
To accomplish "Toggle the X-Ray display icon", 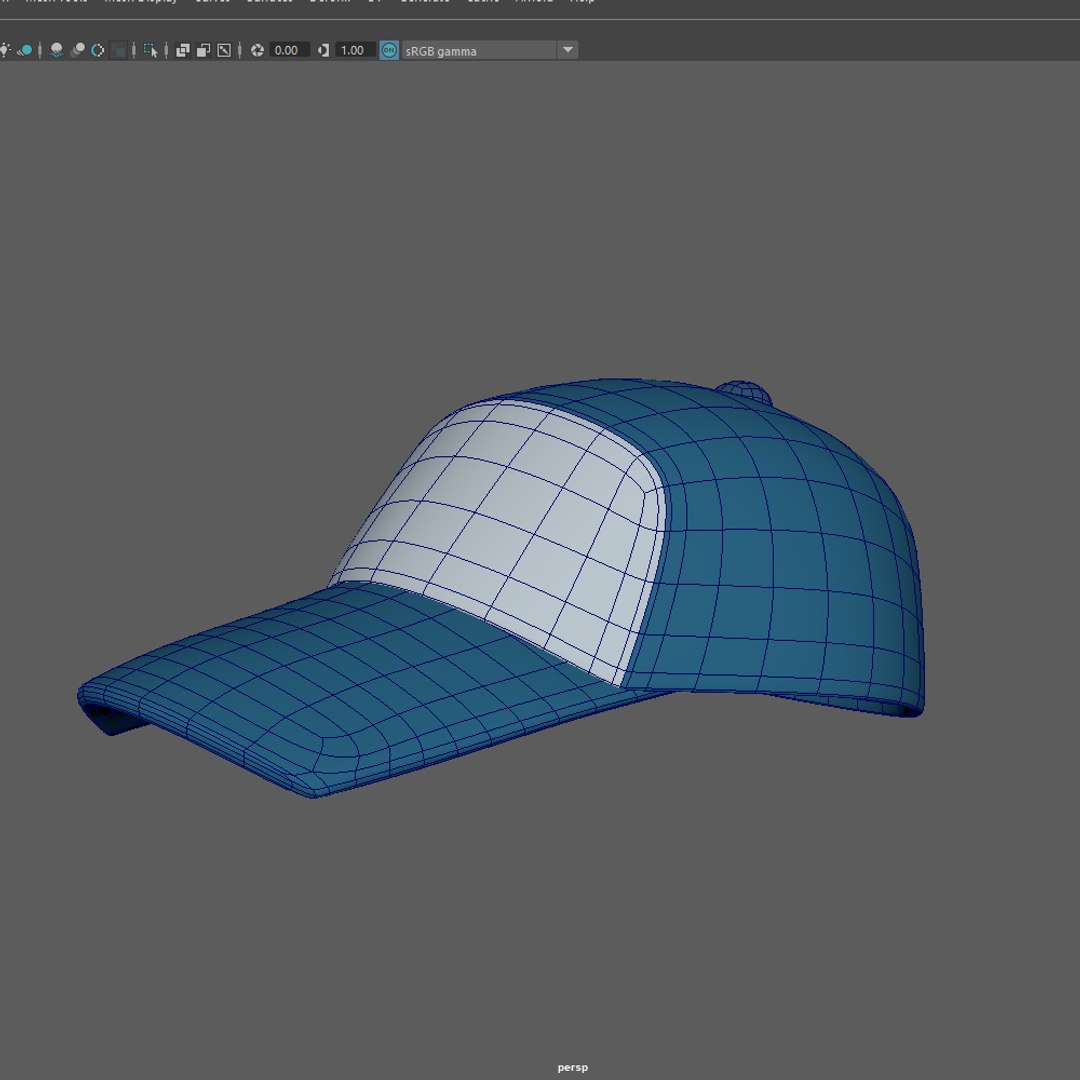I will coord(183,50).
